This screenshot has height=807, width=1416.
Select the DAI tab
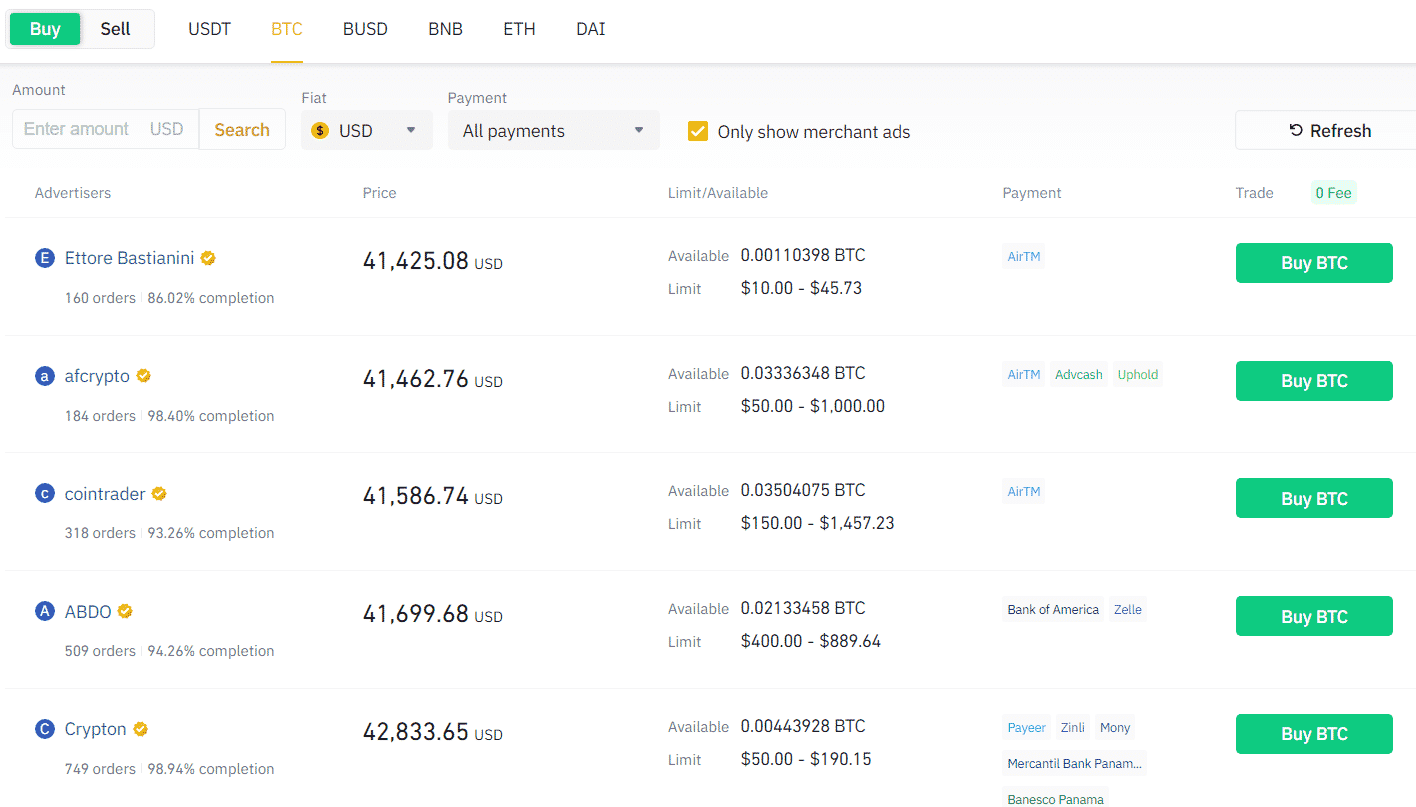591,29
